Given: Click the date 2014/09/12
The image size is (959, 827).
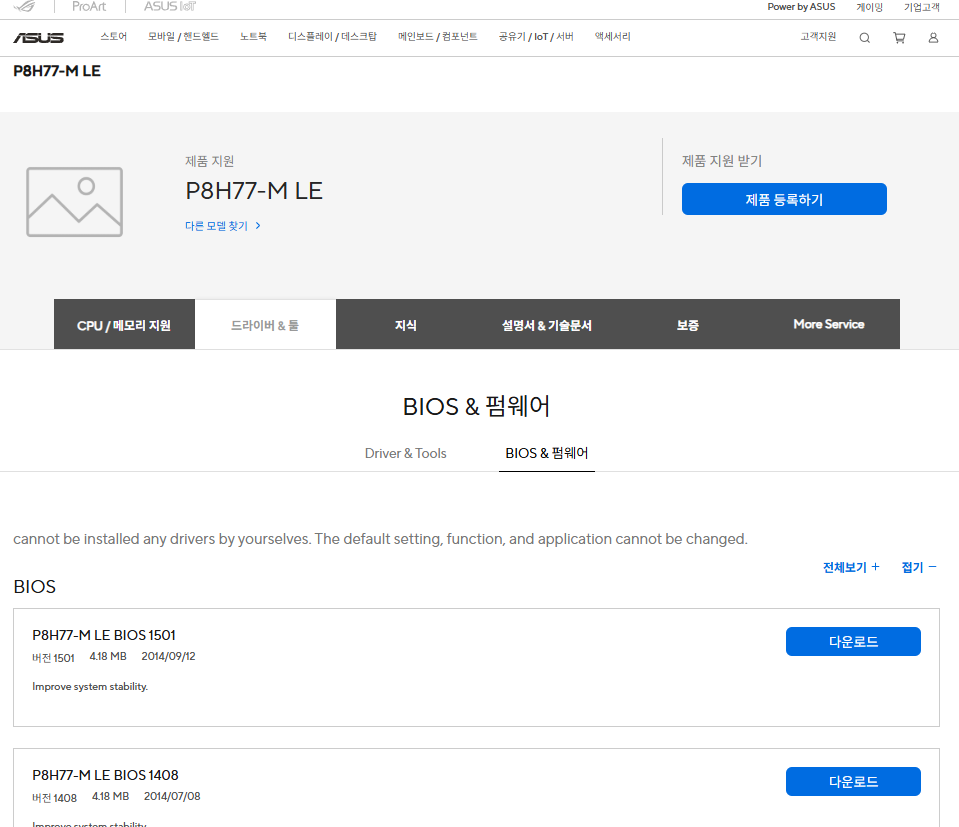Looking at the screenshot, I should [x=168, y=656].
